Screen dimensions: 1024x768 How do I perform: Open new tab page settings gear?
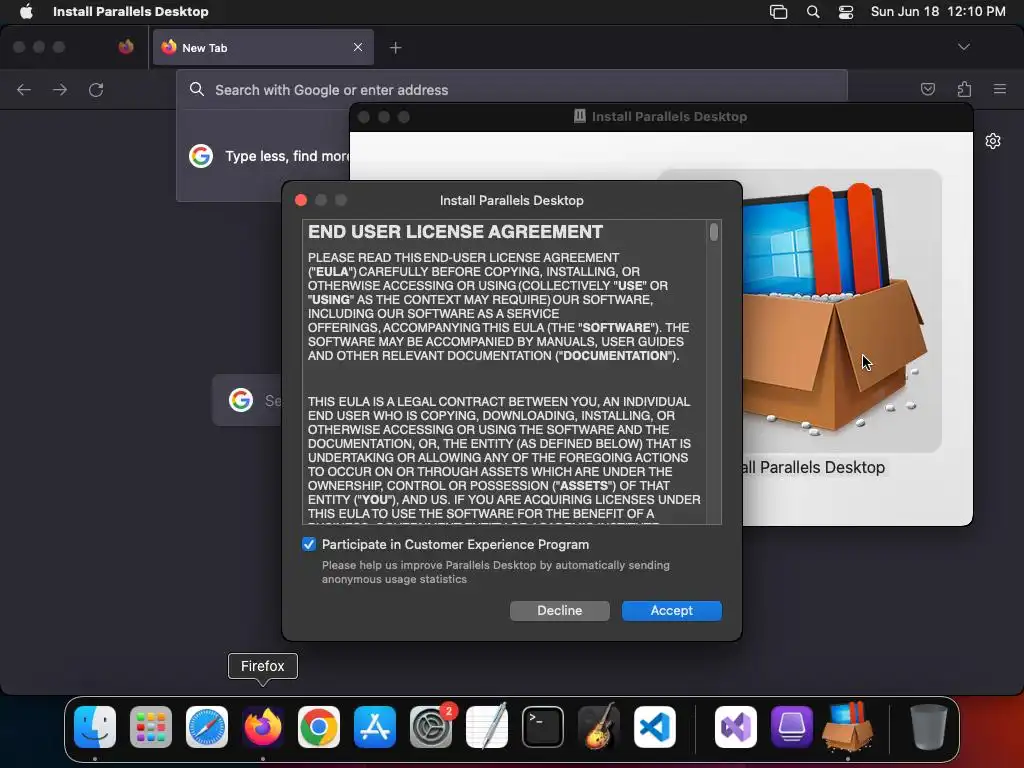point(993,141)
